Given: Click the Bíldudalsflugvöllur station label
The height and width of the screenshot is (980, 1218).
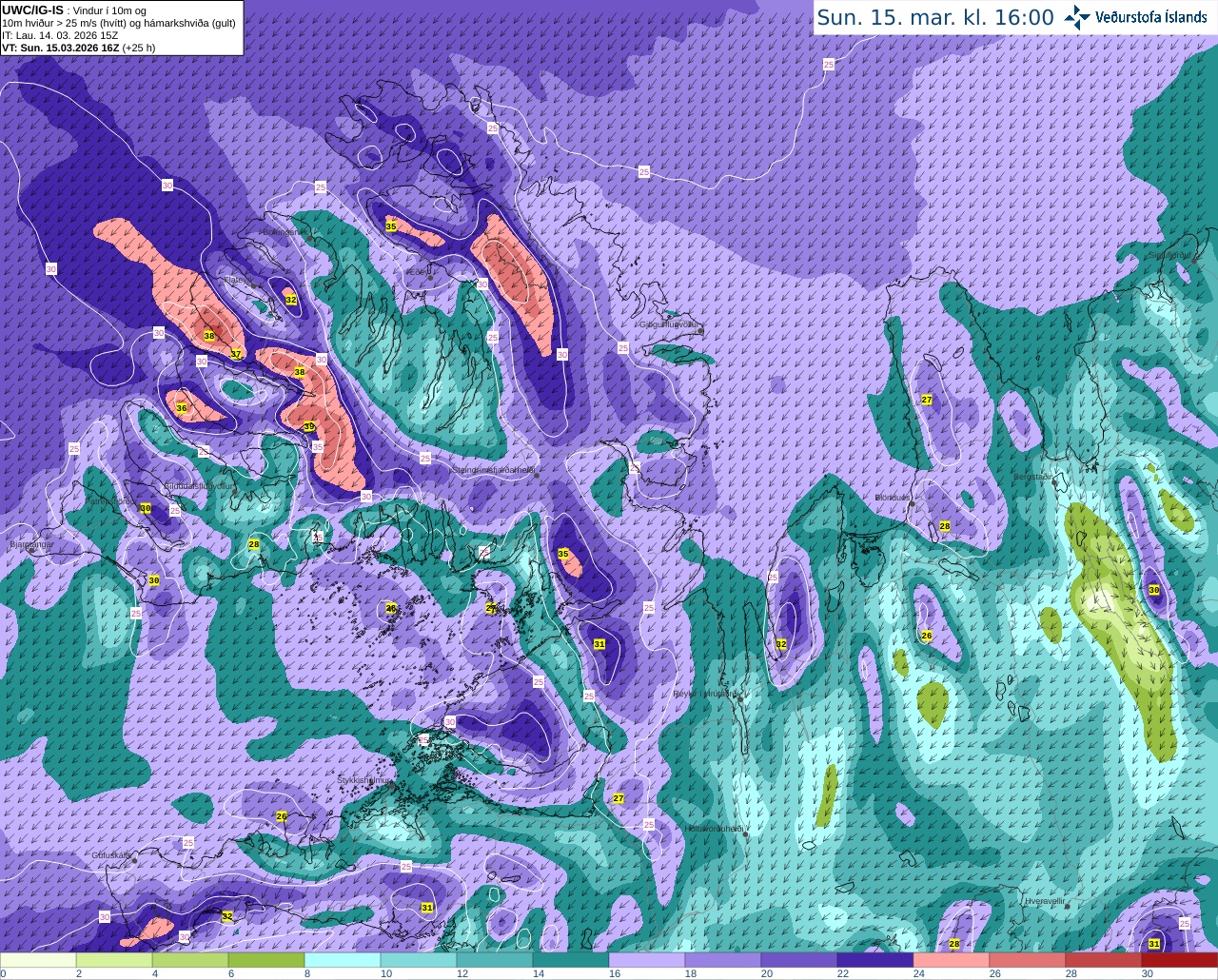Looking at the screenshot, I should (x=197, y=485).
